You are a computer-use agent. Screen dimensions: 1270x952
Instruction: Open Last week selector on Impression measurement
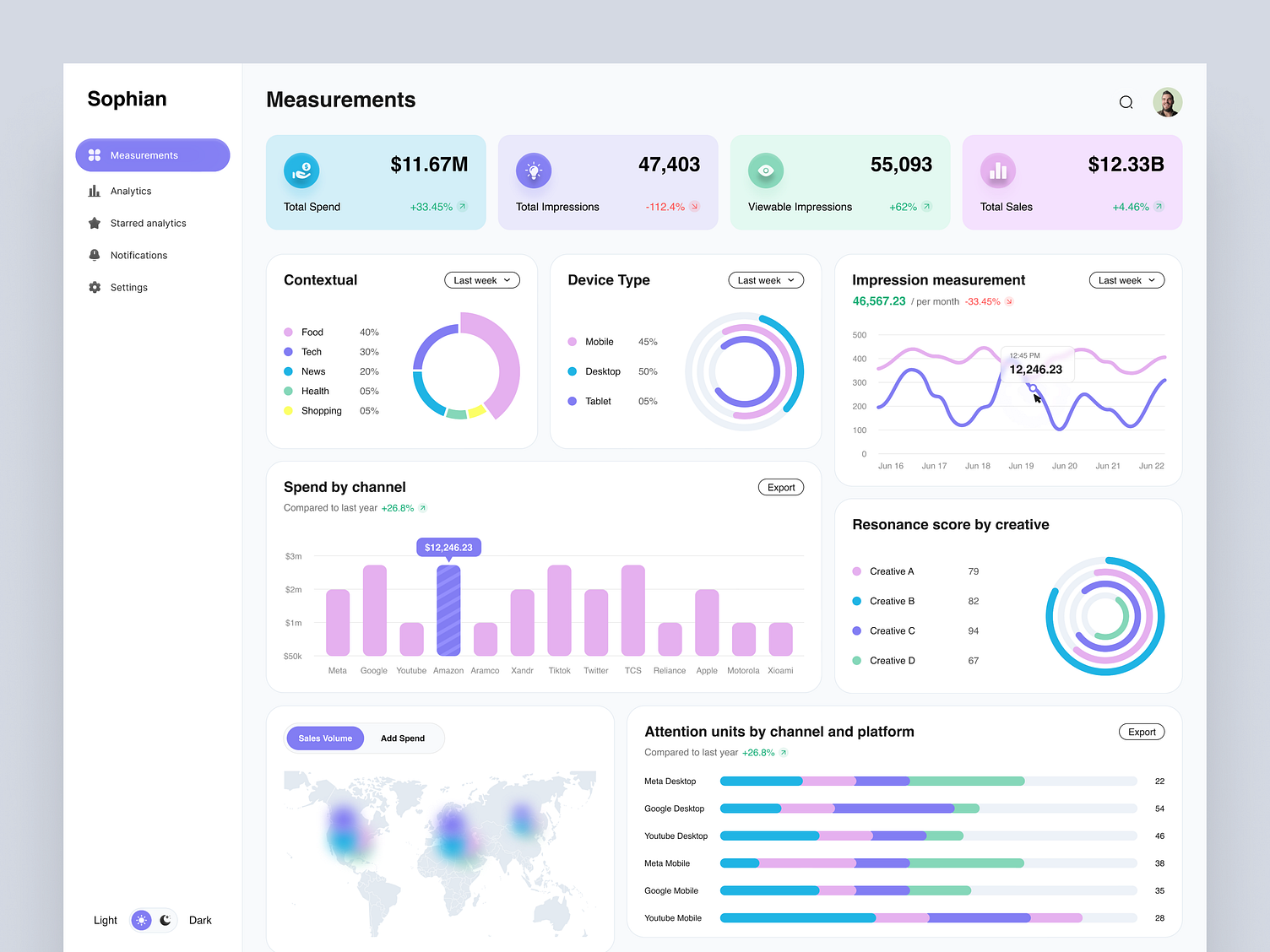point(1126,279)
